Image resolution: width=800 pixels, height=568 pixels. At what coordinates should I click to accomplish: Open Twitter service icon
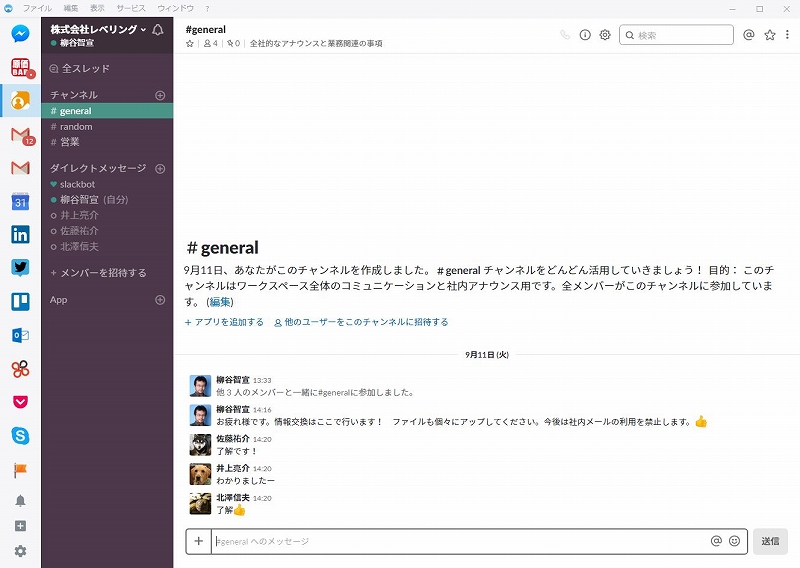tap(20, 267)
